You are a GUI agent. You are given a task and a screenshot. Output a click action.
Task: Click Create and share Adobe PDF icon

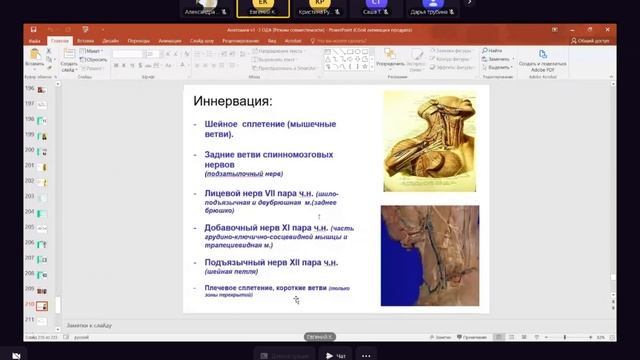click(542, 54)
